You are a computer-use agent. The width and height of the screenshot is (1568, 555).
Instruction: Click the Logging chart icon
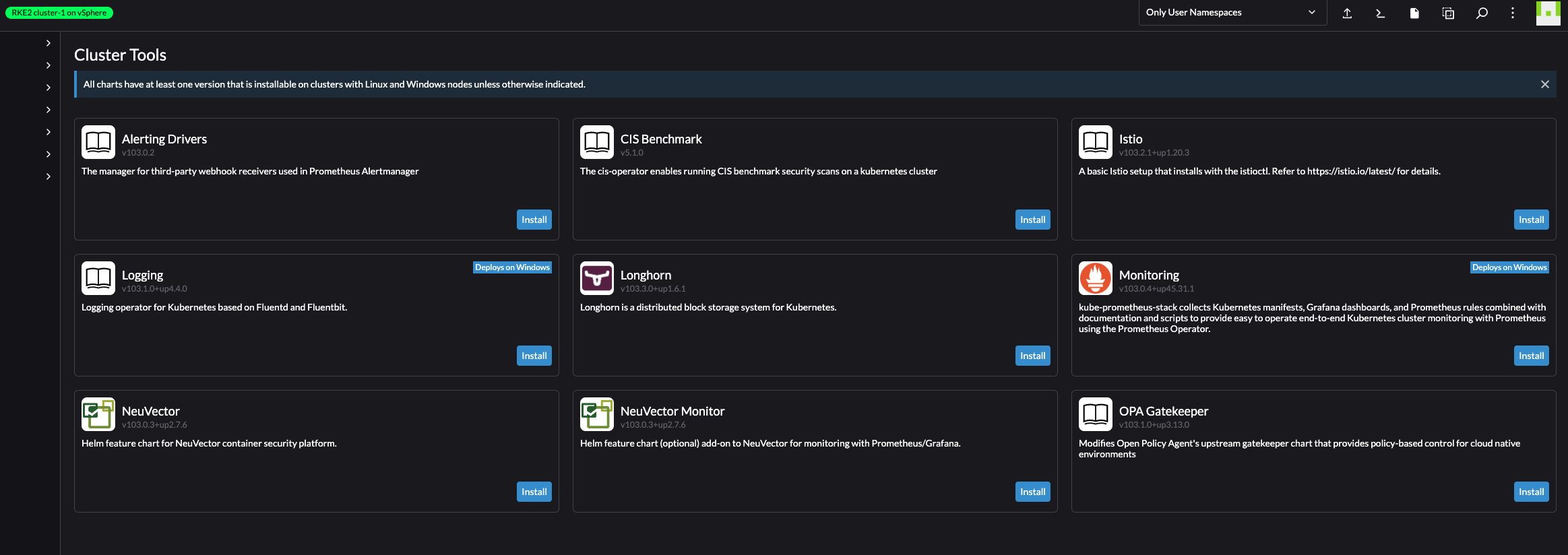pos(98,278)
